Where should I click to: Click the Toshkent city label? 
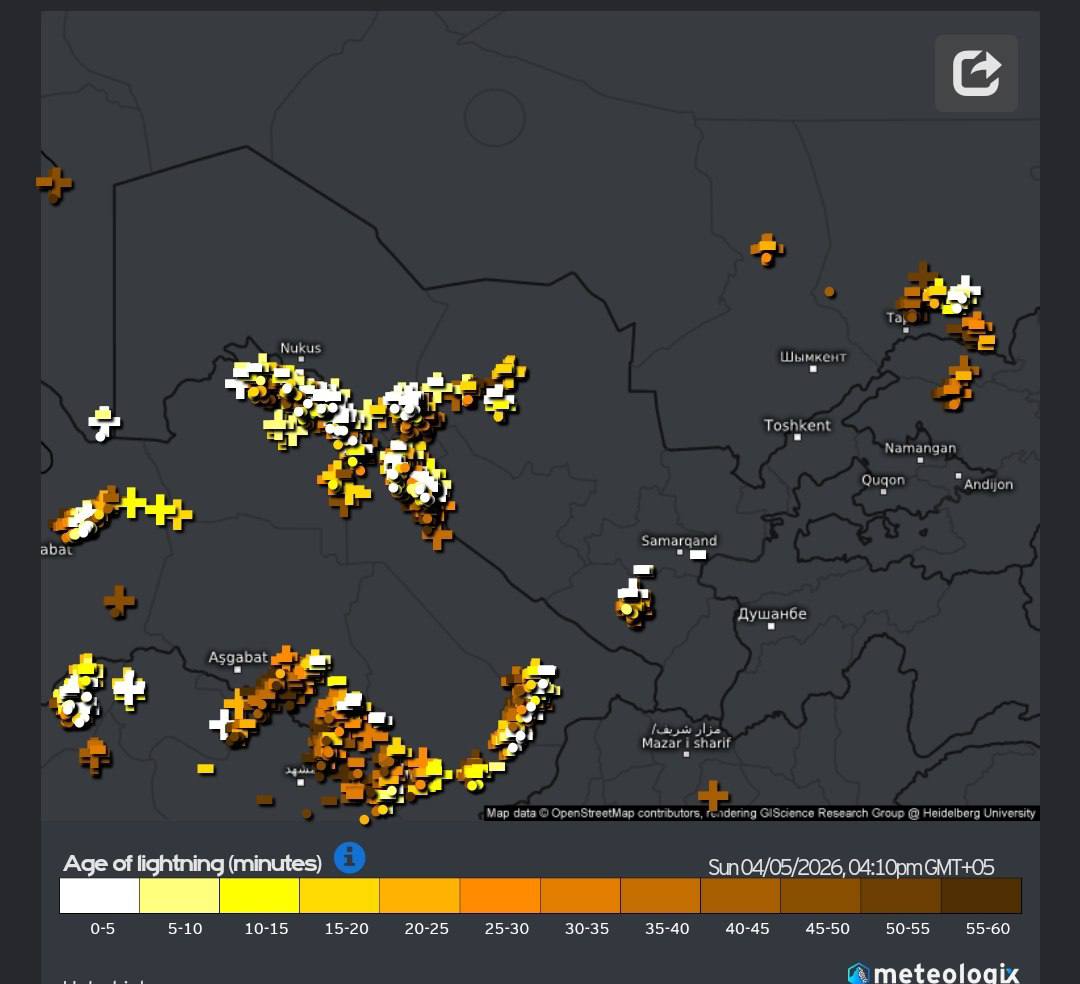(797, 425)
